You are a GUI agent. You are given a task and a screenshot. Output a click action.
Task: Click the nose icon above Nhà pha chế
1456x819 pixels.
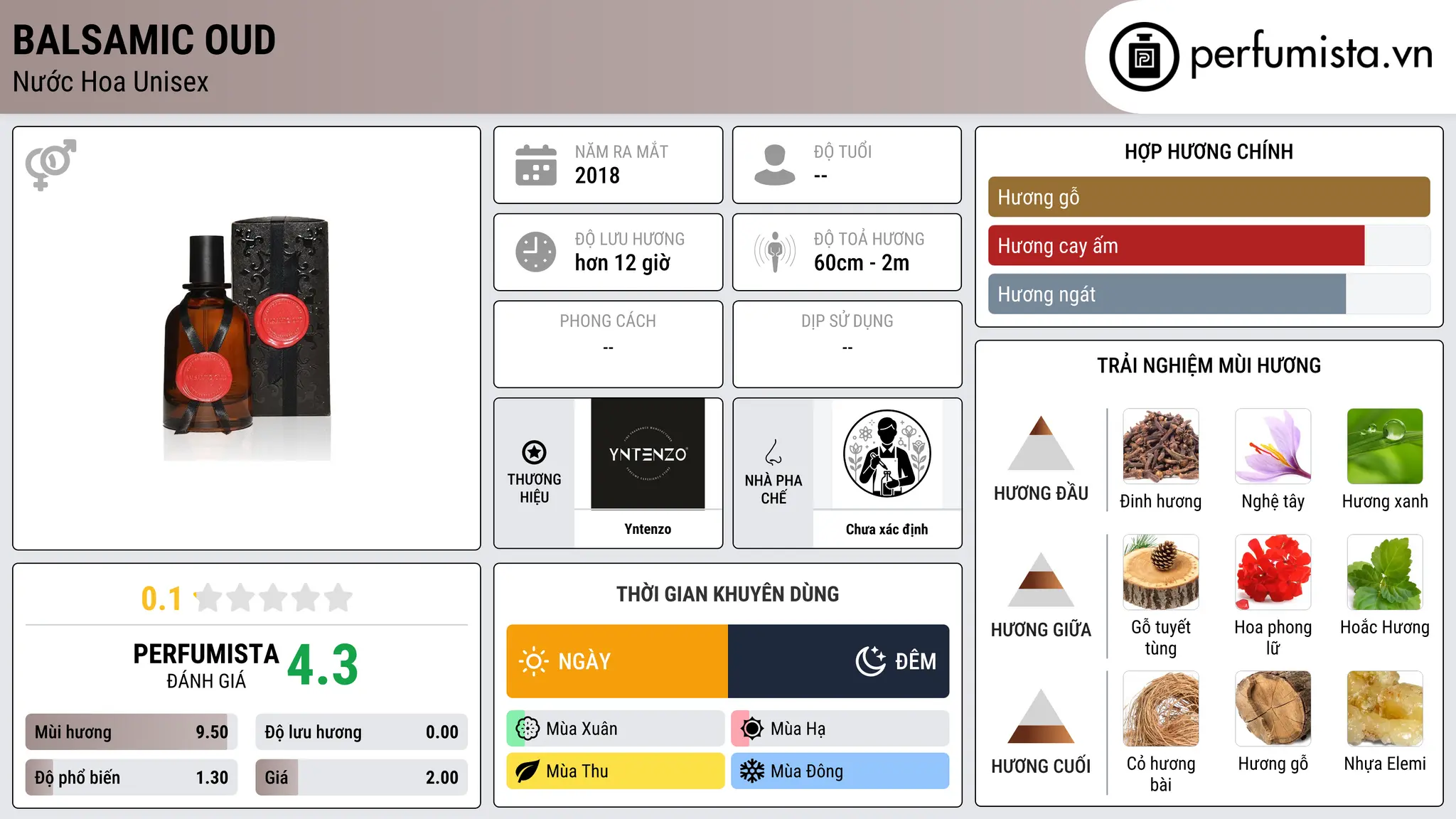coord(773,452)
